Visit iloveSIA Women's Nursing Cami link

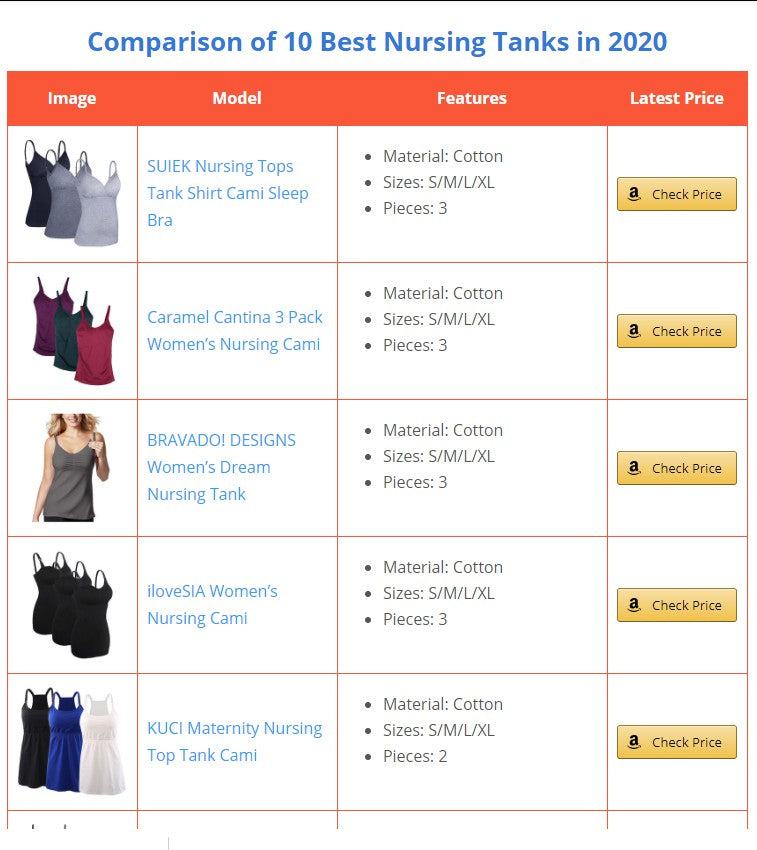[212, 604]
